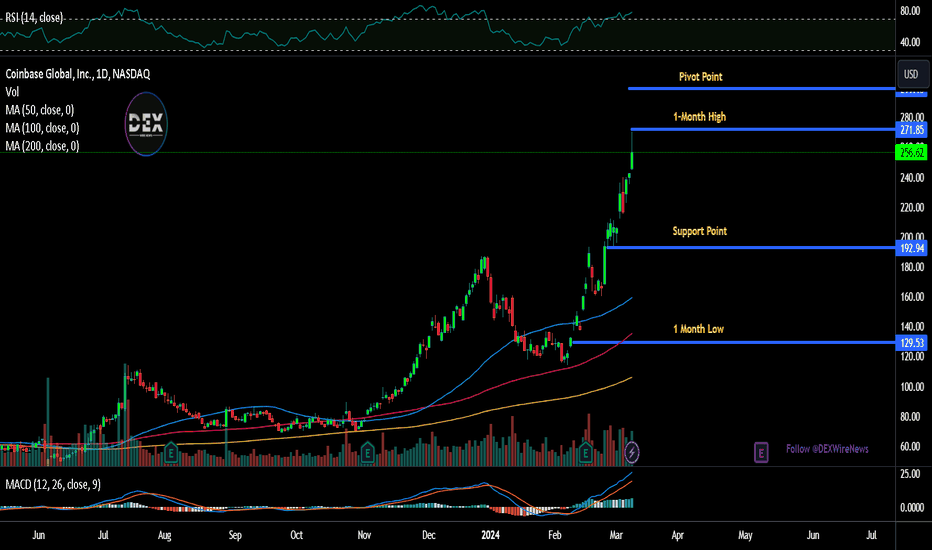Image resolution: width=932 pixels, height=550 pixels.
Task: Click the Mar label on time axis
Action: pyautogui.click(x=616, y=535)
